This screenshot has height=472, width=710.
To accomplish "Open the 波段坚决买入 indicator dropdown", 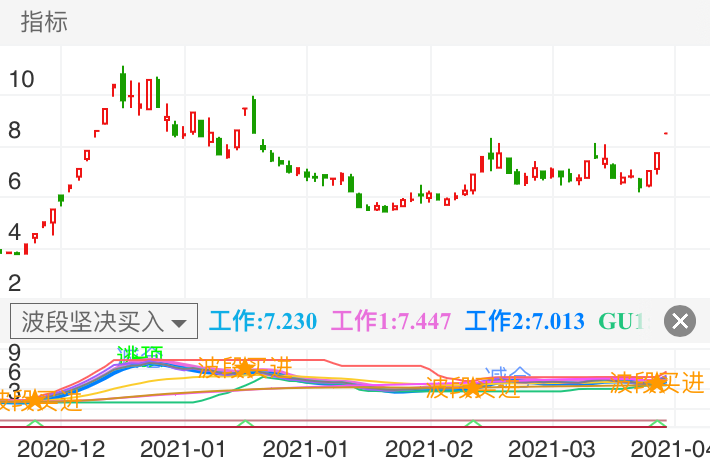I will 104,322.
